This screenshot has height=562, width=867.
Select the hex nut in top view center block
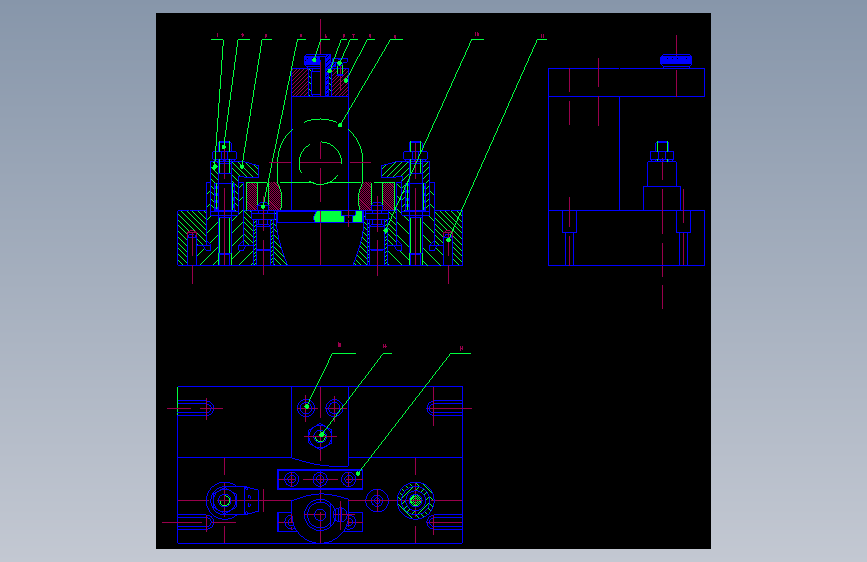coord(320,436)
